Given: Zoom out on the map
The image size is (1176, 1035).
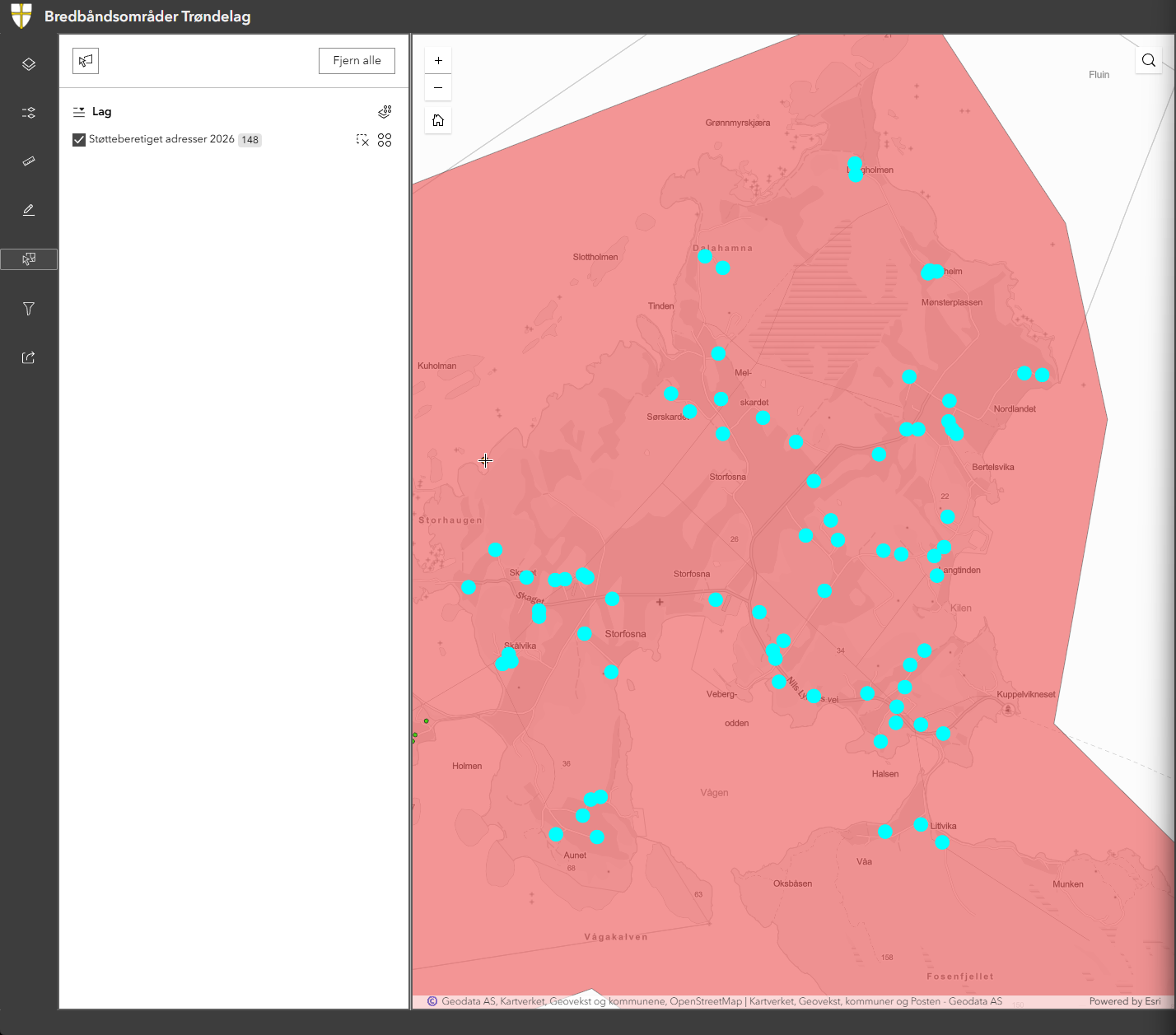Looking at the screenshot, I should [x=438, y=87].
